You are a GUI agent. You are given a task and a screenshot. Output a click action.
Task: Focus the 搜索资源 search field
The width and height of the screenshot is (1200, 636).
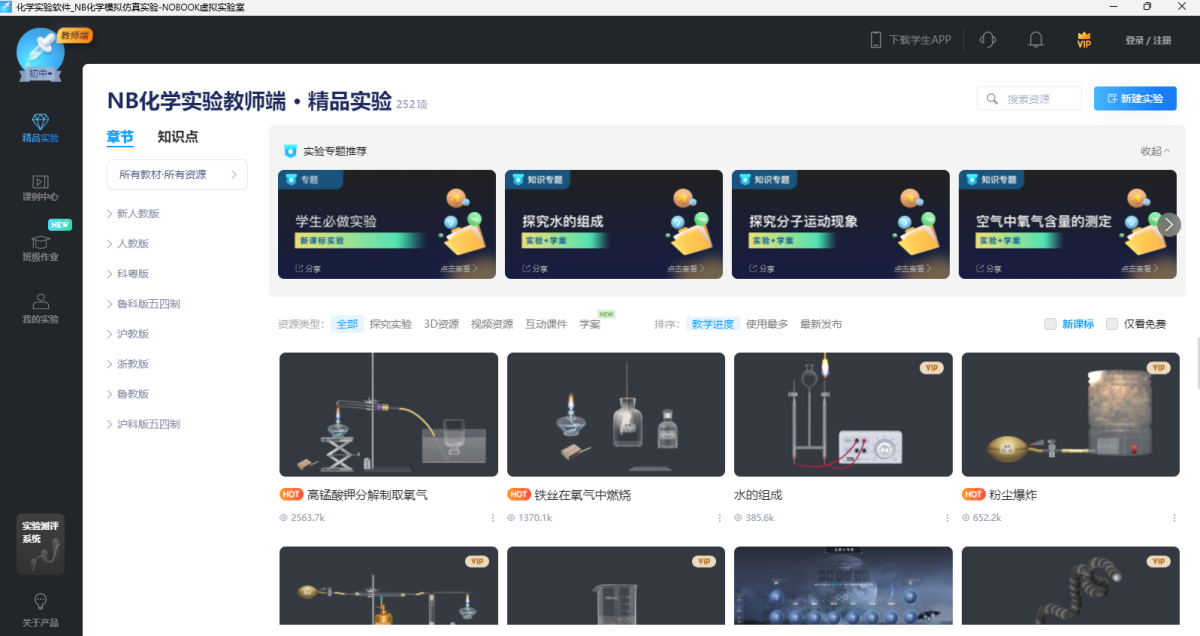point(1030,98)
